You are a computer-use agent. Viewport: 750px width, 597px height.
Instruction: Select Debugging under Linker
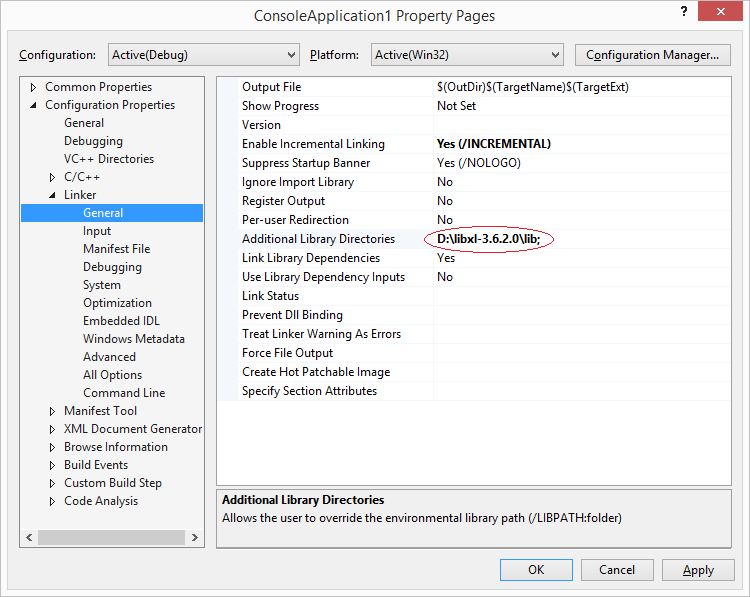coord(112,267)
